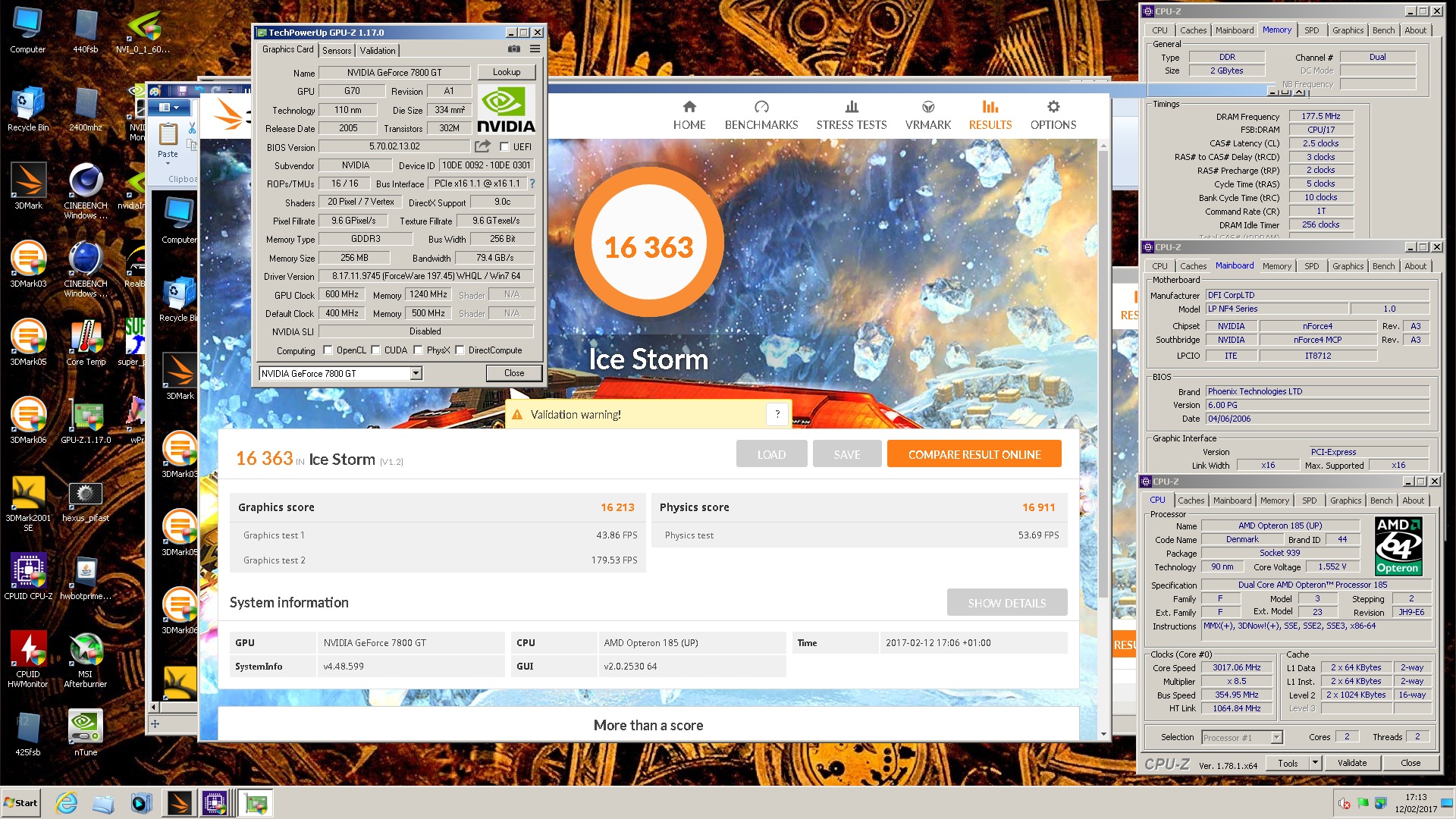Click the scroll down arrow in 3DMark
The height and width of the screenshot is (819, 1456).
tap(1103, 734)
